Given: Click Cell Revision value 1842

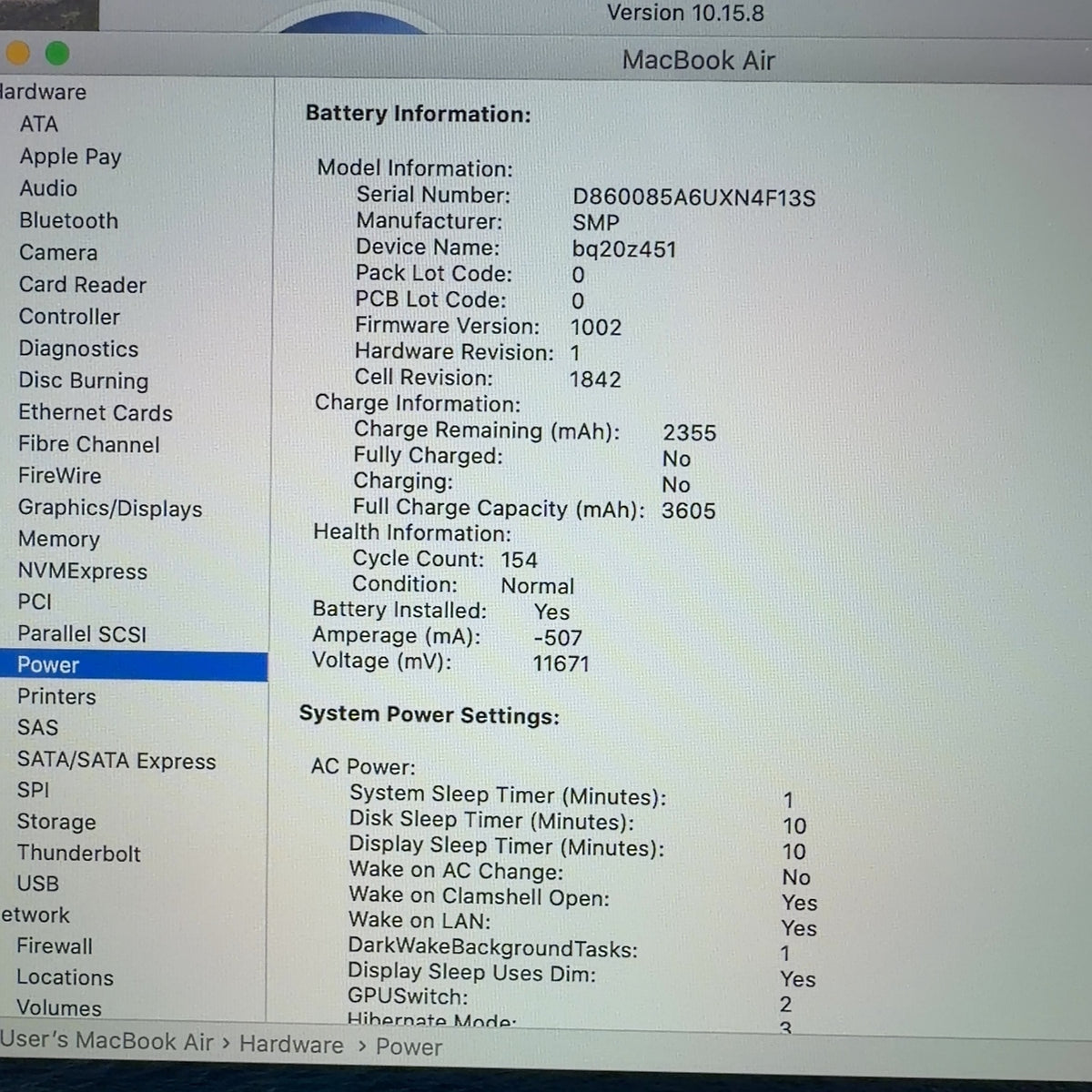Looking at the screenshot, I should click(595, 379).
